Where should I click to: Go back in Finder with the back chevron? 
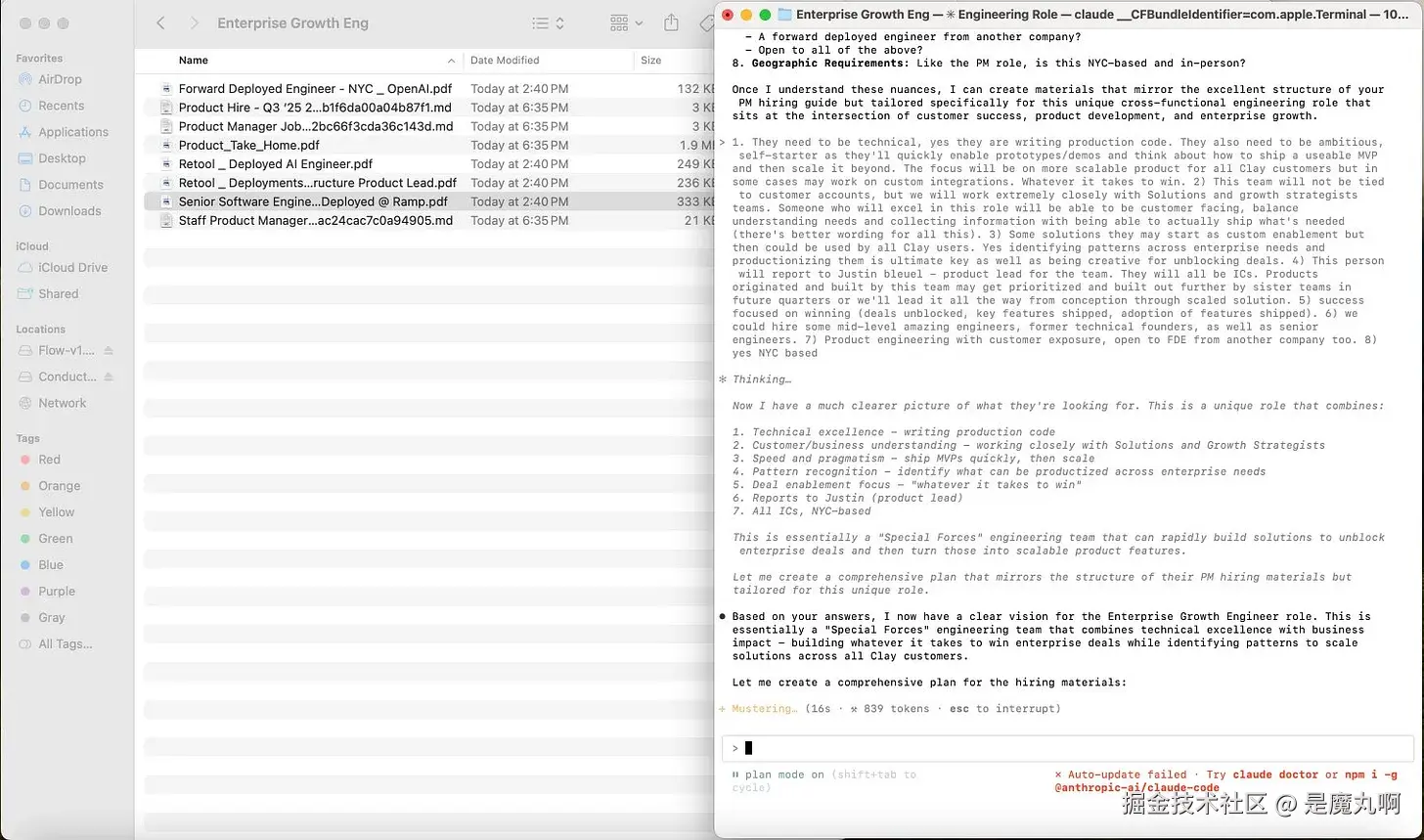click(161, 22)
